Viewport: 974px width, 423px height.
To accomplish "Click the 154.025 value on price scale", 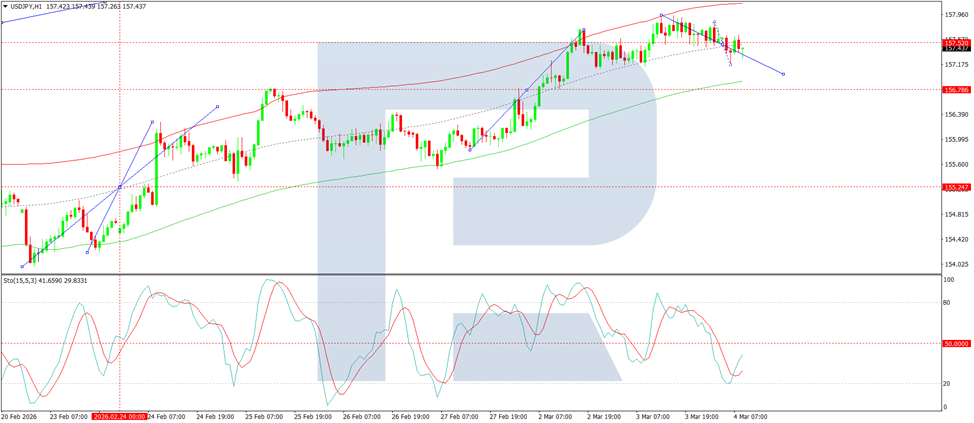I will pyautogui.click(x=955, y=265).
